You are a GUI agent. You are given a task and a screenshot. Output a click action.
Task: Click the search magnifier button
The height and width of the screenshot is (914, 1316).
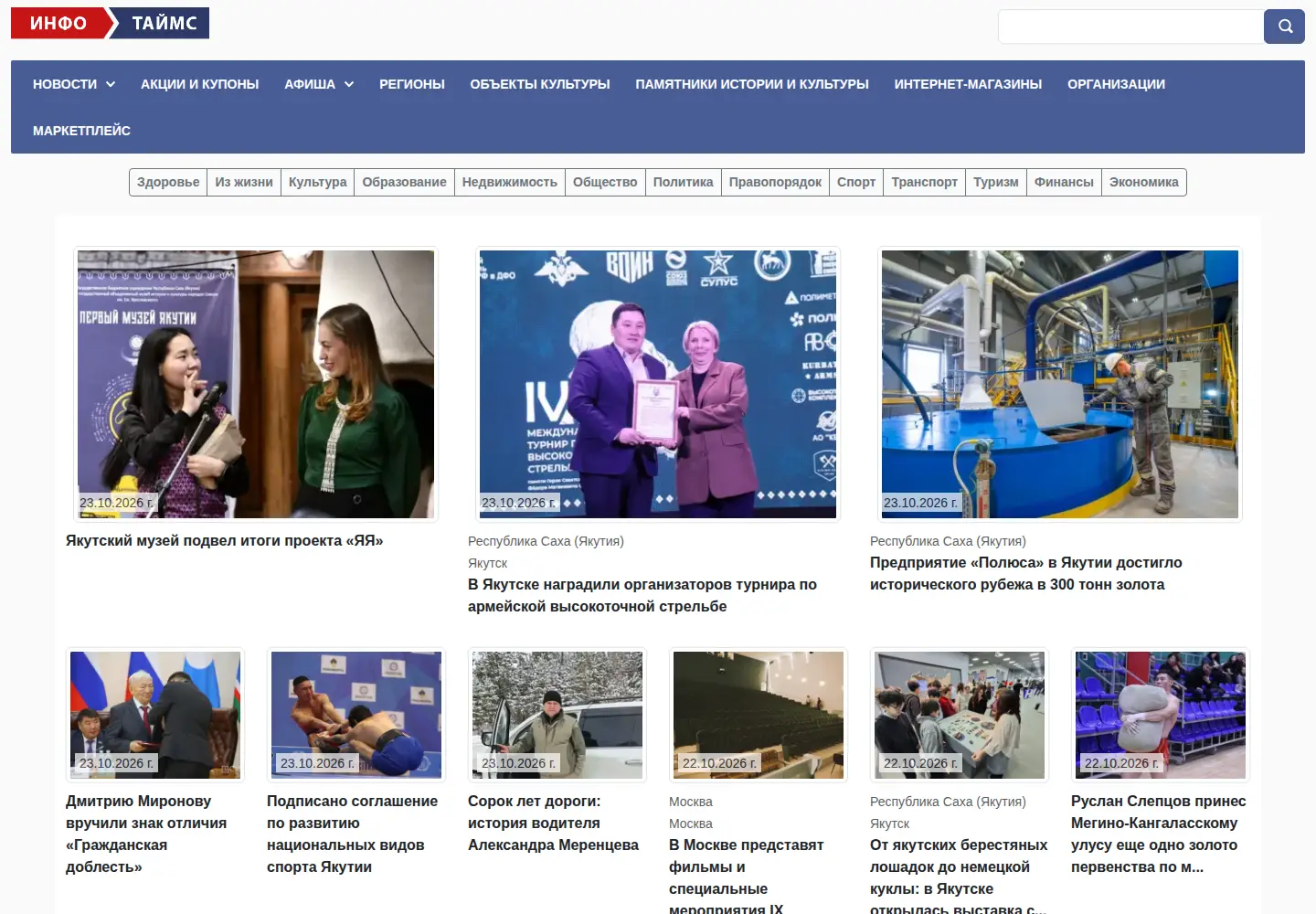pos(1284,27)
